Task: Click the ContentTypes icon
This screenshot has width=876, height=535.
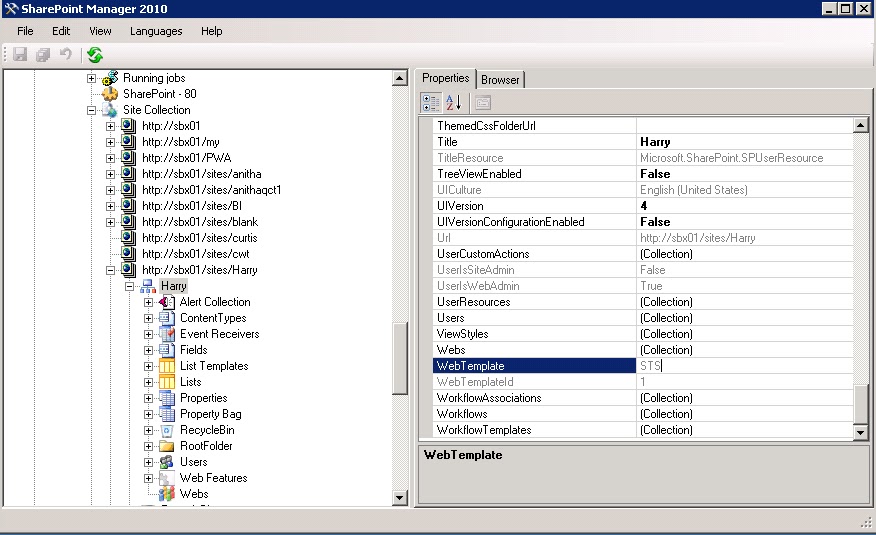Action: click(x=167, y=318)
